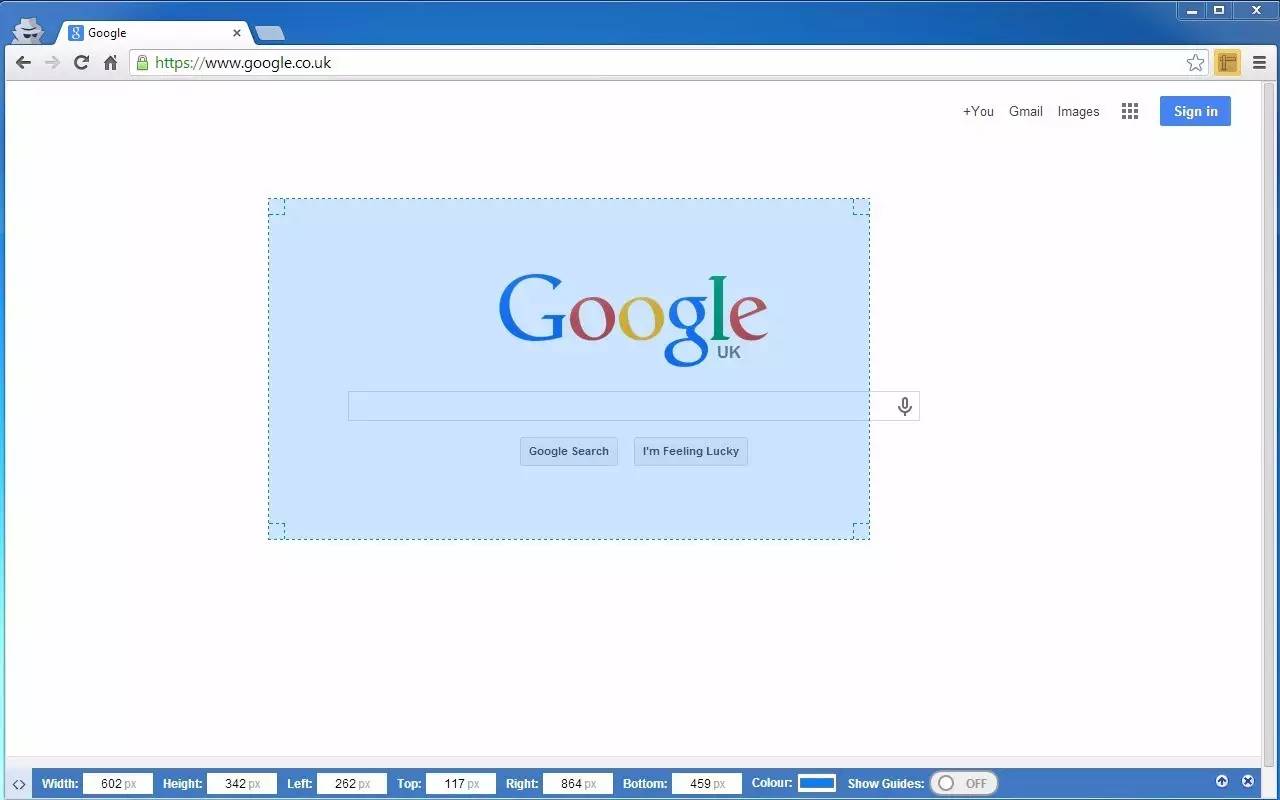The width and height of the screenshot is (1280, 800).
Task: Click the blue Sign in button
Action: click(x=1195, y=111)
